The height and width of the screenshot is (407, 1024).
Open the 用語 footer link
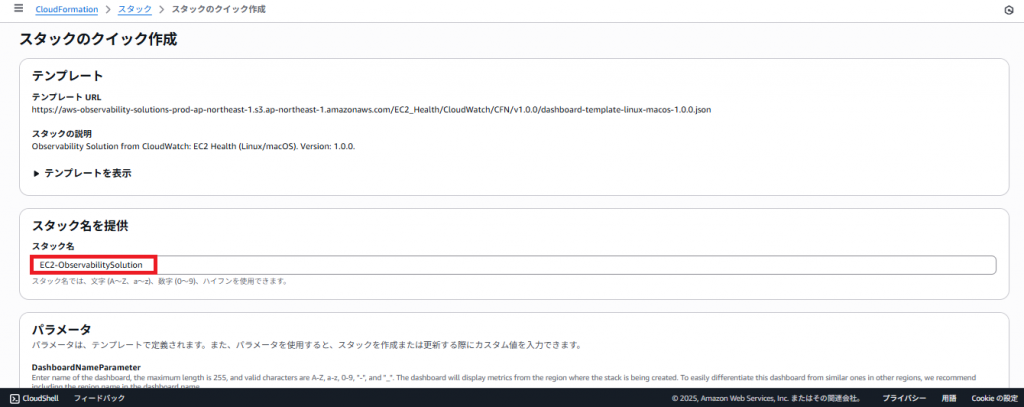[x=948, y=398]
